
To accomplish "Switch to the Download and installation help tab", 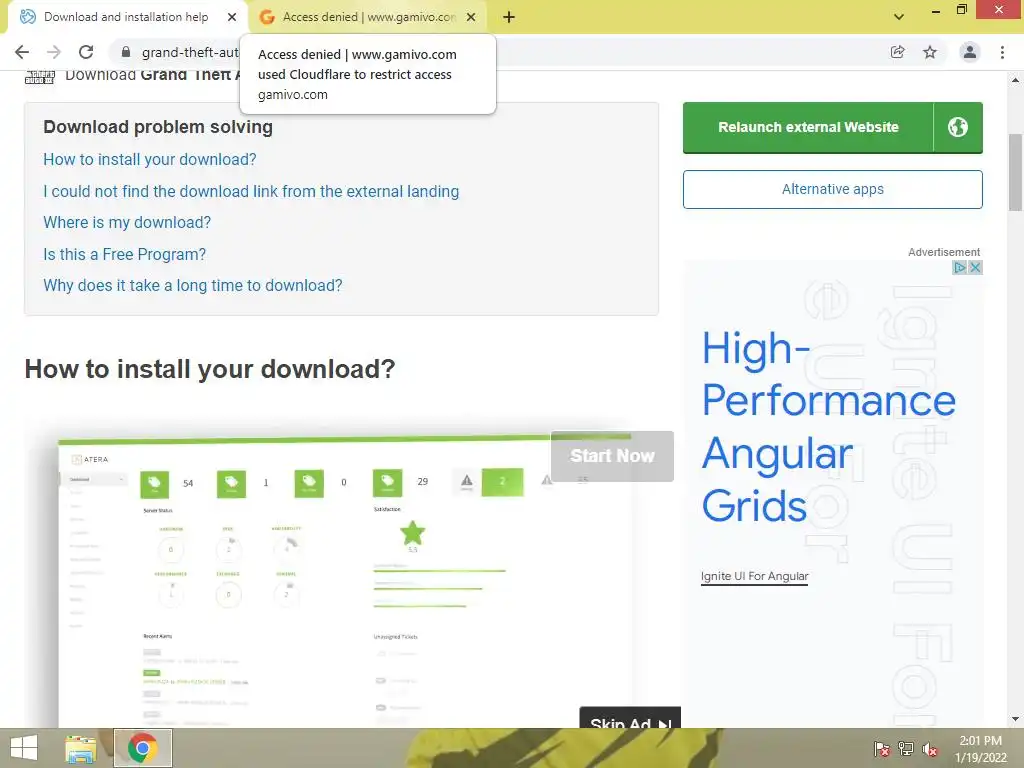I will [125, 17].
